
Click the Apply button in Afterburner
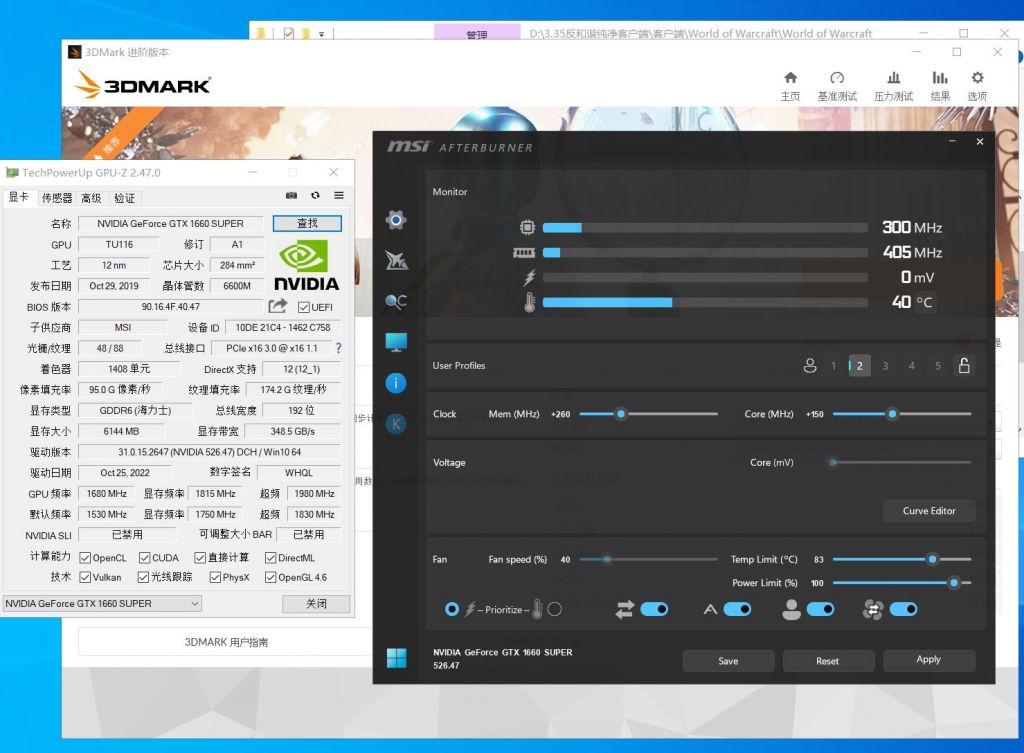[928, 660]
